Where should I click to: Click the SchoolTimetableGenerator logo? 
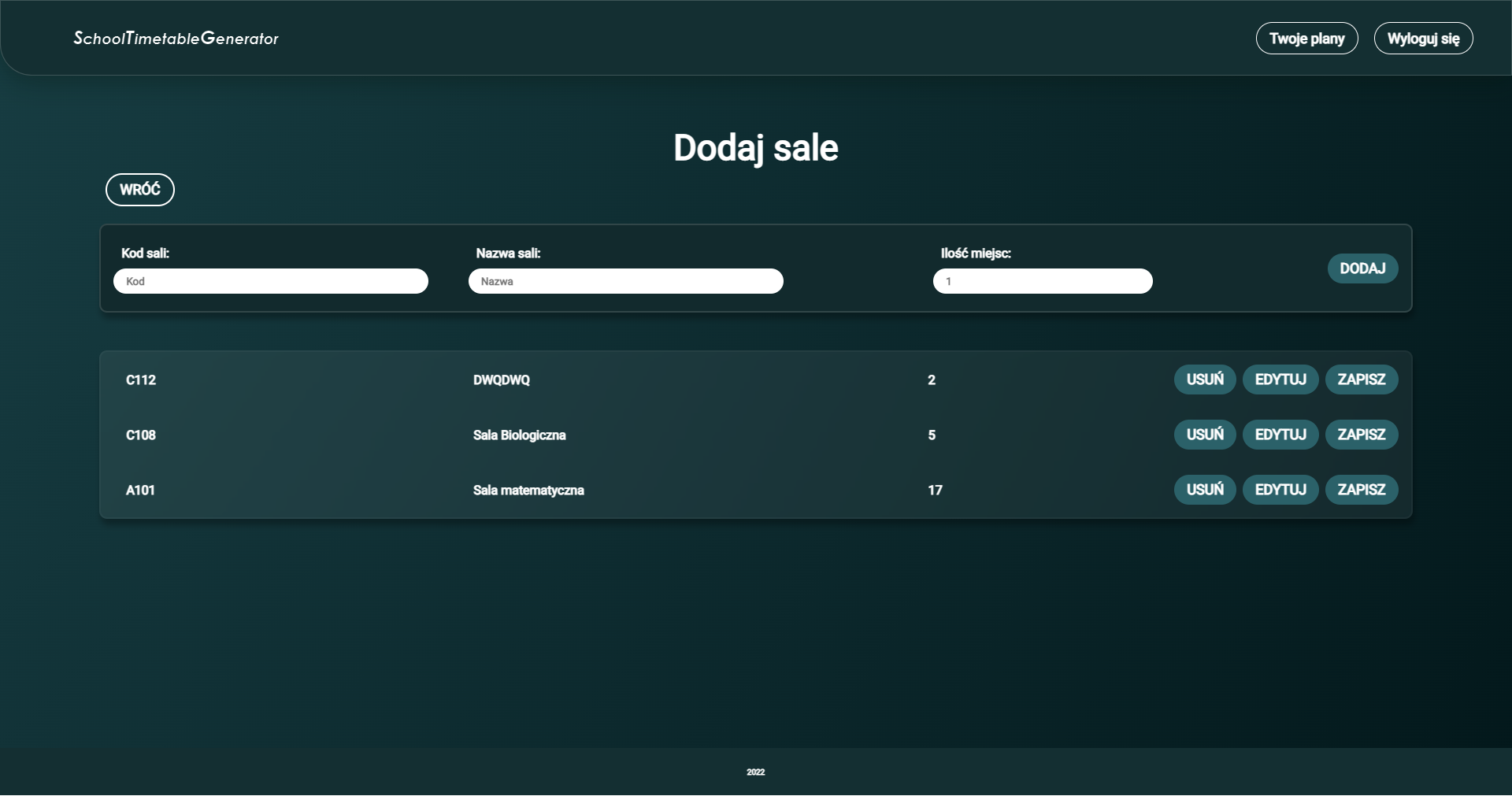(176, 38)
